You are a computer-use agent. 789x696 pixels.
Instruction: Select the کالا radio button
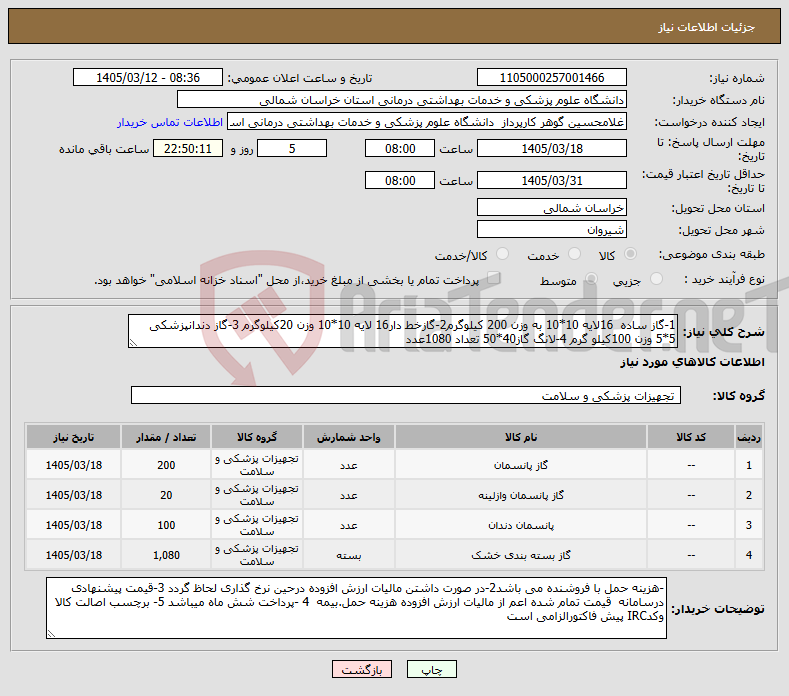coord(630,254)
